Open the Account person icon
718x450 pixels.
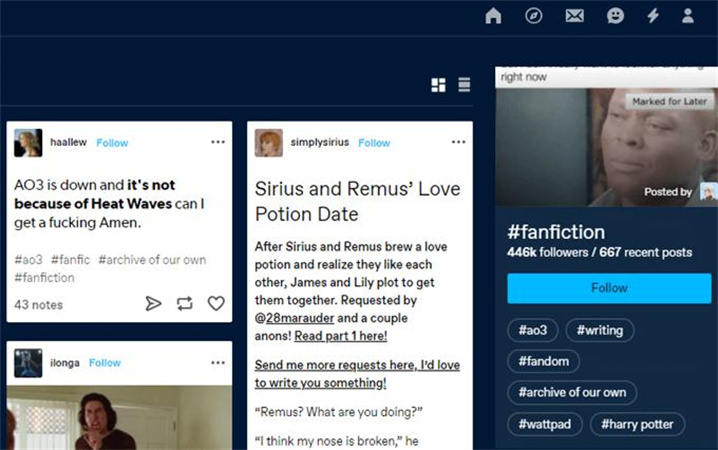pyautogui.click(x=688, y=15)
